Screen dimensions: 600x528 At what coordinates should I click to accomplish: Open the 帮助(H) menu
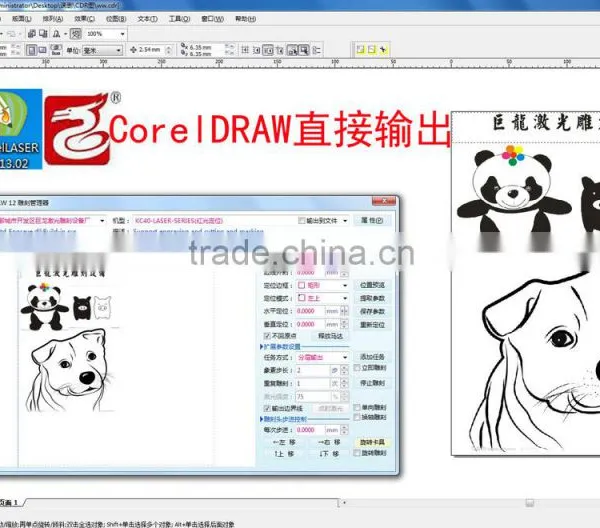pyautogui.click(x=245, y=18)
